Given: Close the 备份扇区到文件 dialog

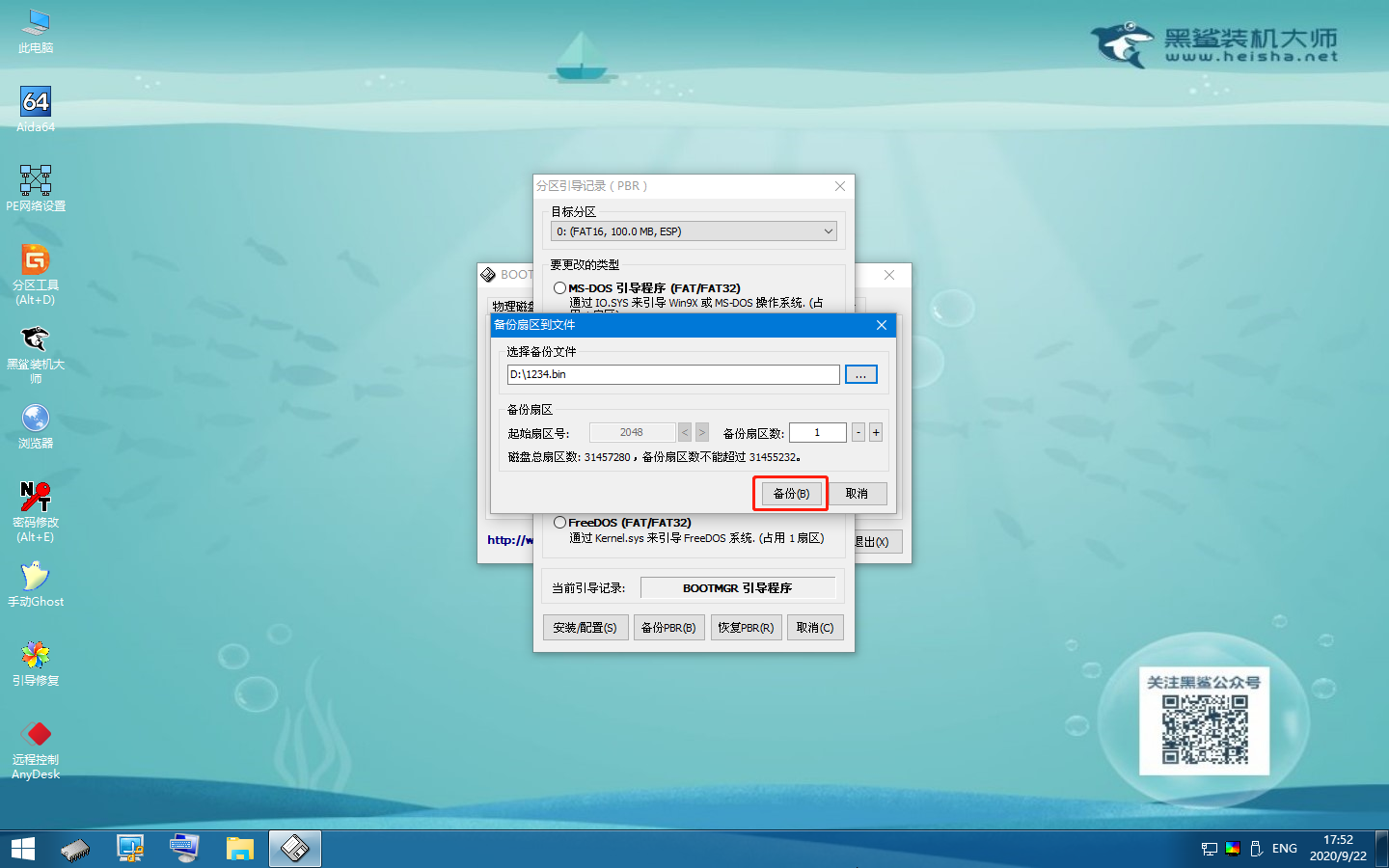Looking at the screenshot, I should point(882,325).
